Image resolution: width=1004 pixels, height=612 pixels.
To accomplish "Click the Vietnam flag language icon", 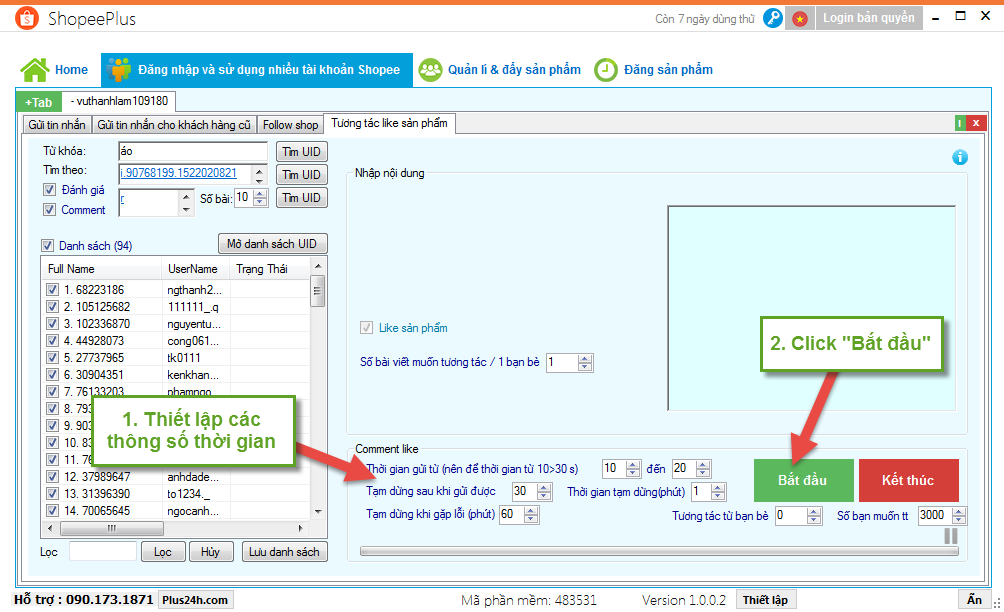I will (800, 18).
